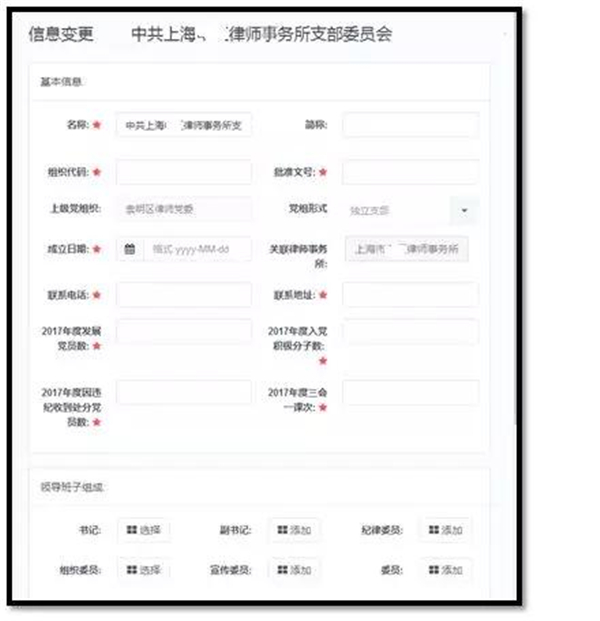Click the 上级党组织 field
The image size is (600, 621).
[x=184, y=209]
